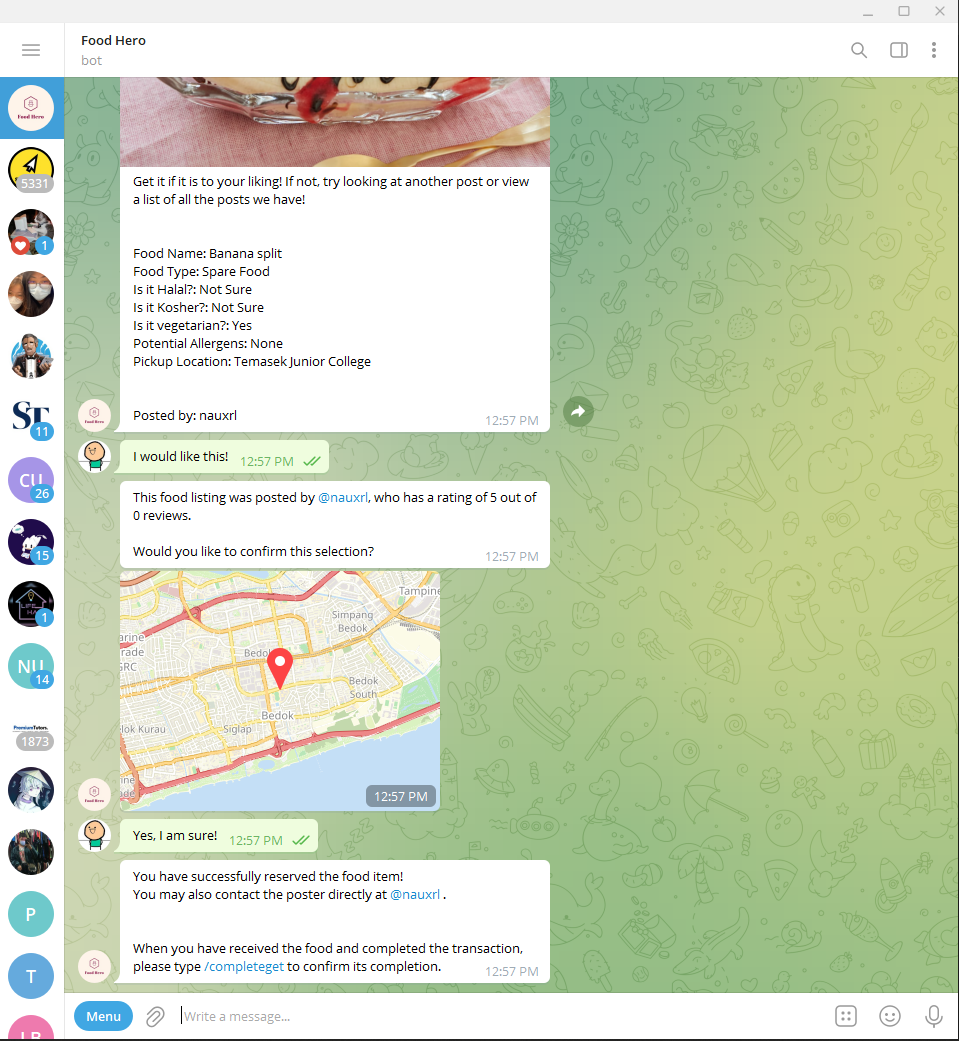Click the 'Food Name: Banana split' line
Image resolution: width=959 pixels, height=1041 pixels.
(x=207, y=254)
